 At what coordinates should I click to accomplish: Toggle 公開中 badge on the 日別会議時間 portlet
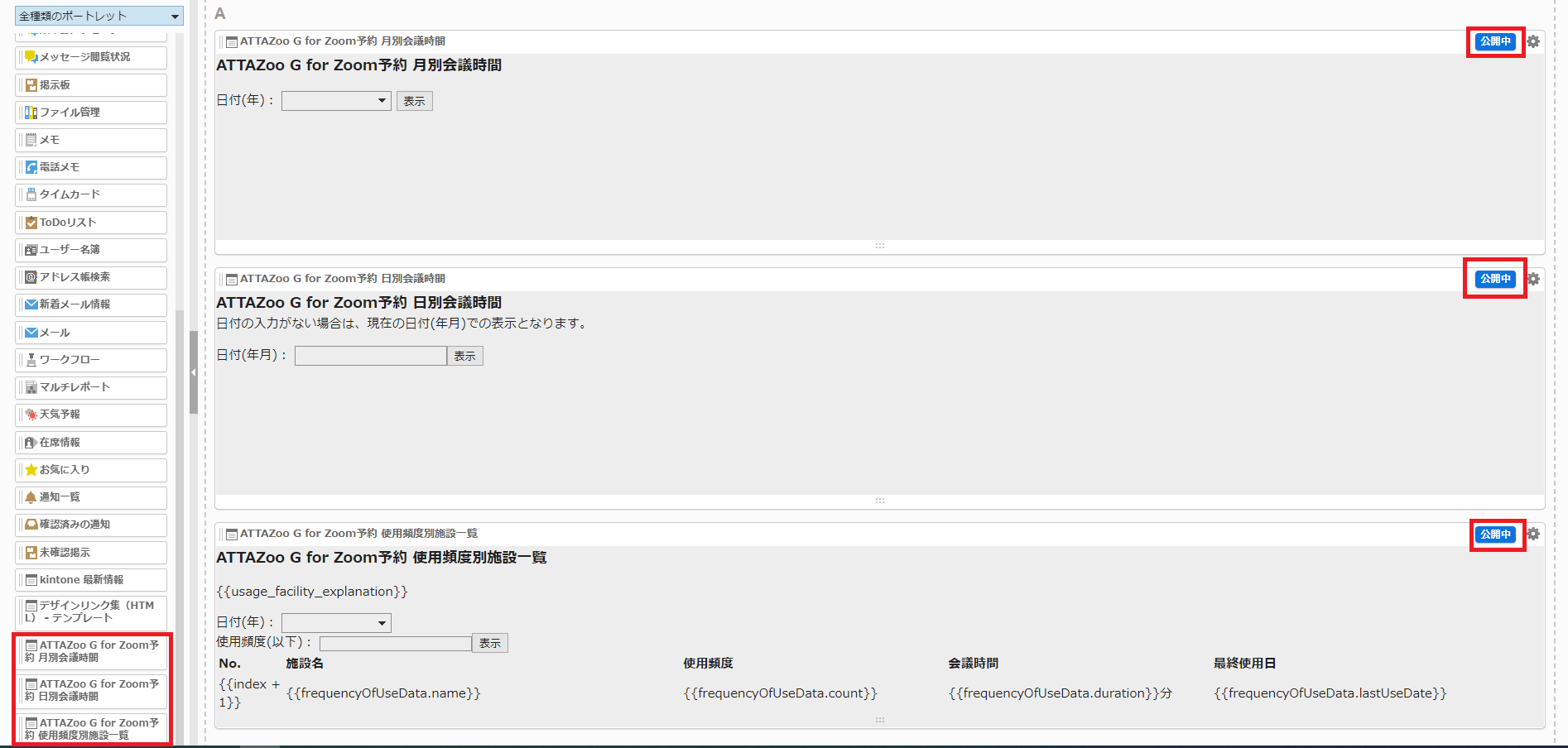point(1495,279)
